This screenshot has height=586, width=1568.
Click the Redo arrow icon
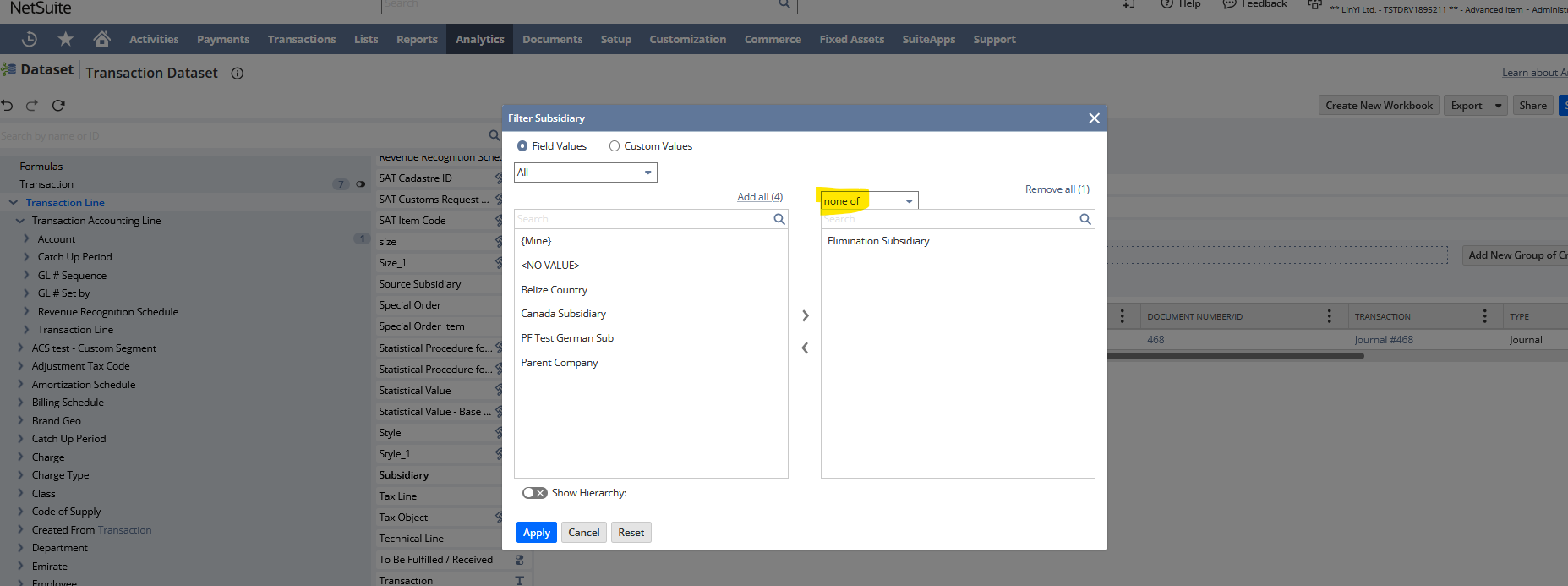[32, 106]
